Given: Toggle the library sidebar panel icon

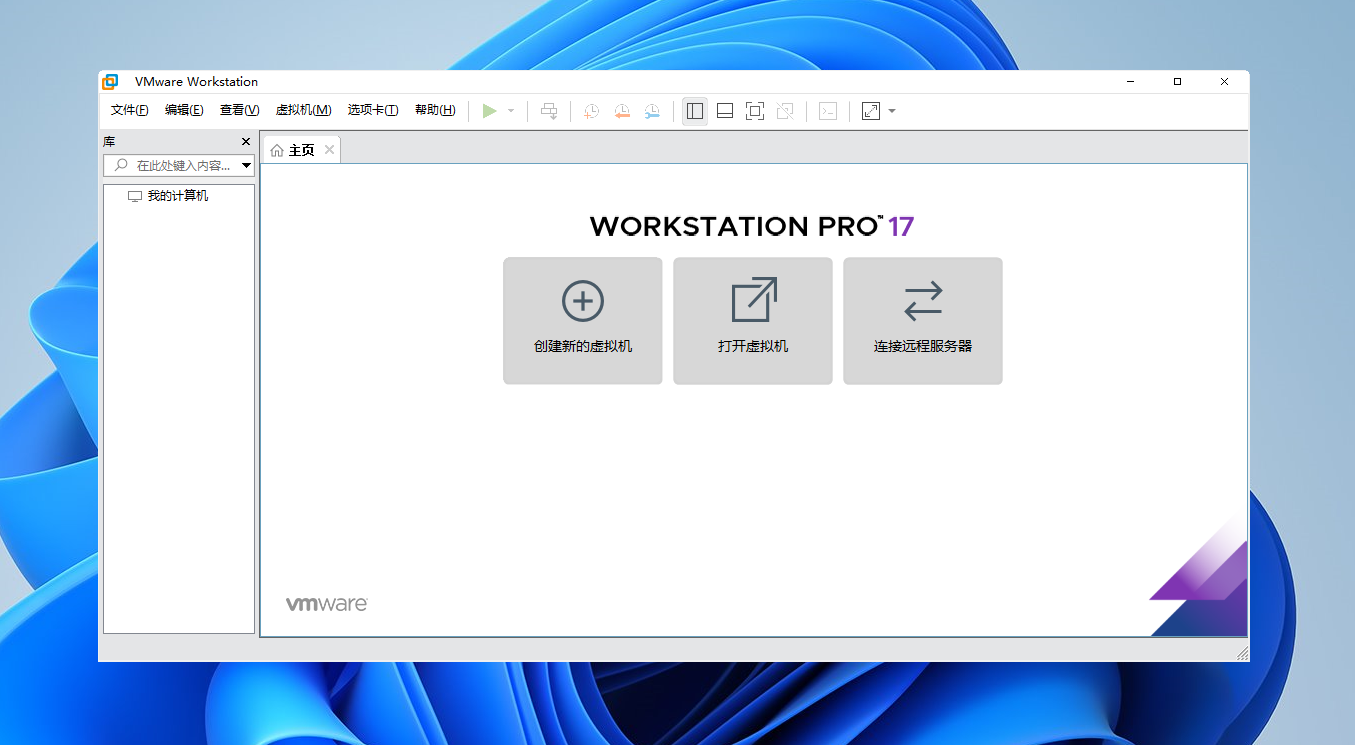Looking at the screenshot, I should 695,111.
